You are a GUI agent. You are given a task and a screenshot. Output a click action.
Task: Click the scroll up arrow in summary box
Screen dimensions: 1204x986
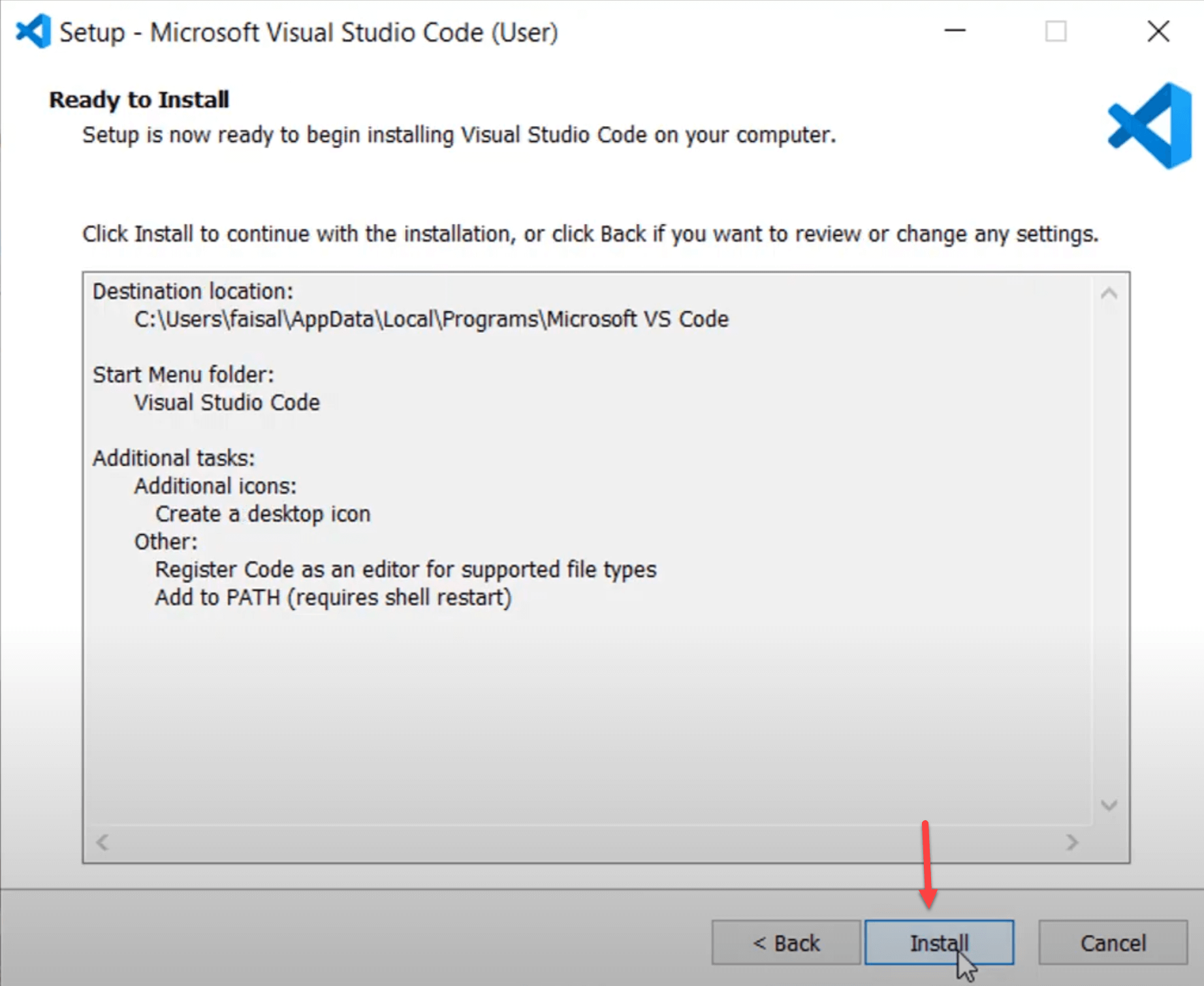[x=1109, y=294]
